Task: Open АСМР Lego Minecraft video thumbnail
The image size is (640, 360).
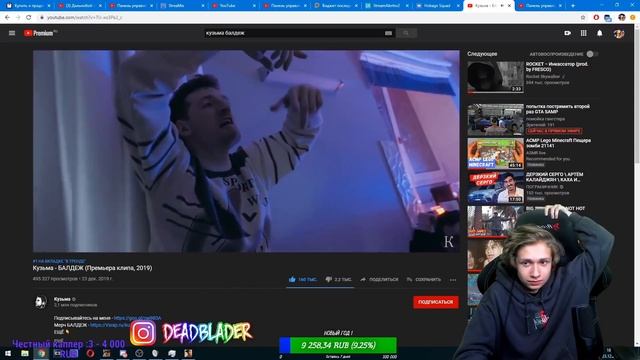Action: pyautogui.click(x=495, y=153)
